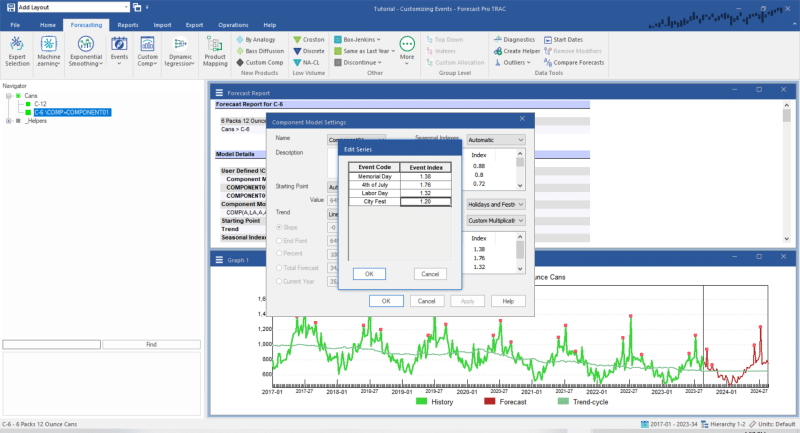
Task: Select the Bass Diffusion model
Action: coord(260,51)
